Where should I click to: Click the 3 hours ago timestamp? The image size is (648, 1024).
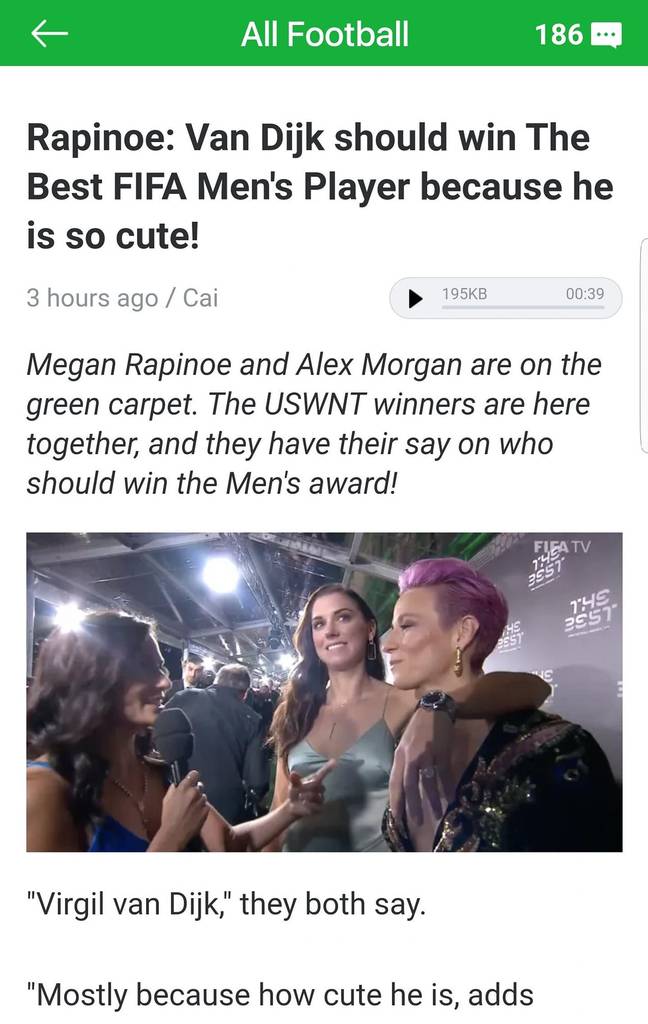tap(92, 298)
